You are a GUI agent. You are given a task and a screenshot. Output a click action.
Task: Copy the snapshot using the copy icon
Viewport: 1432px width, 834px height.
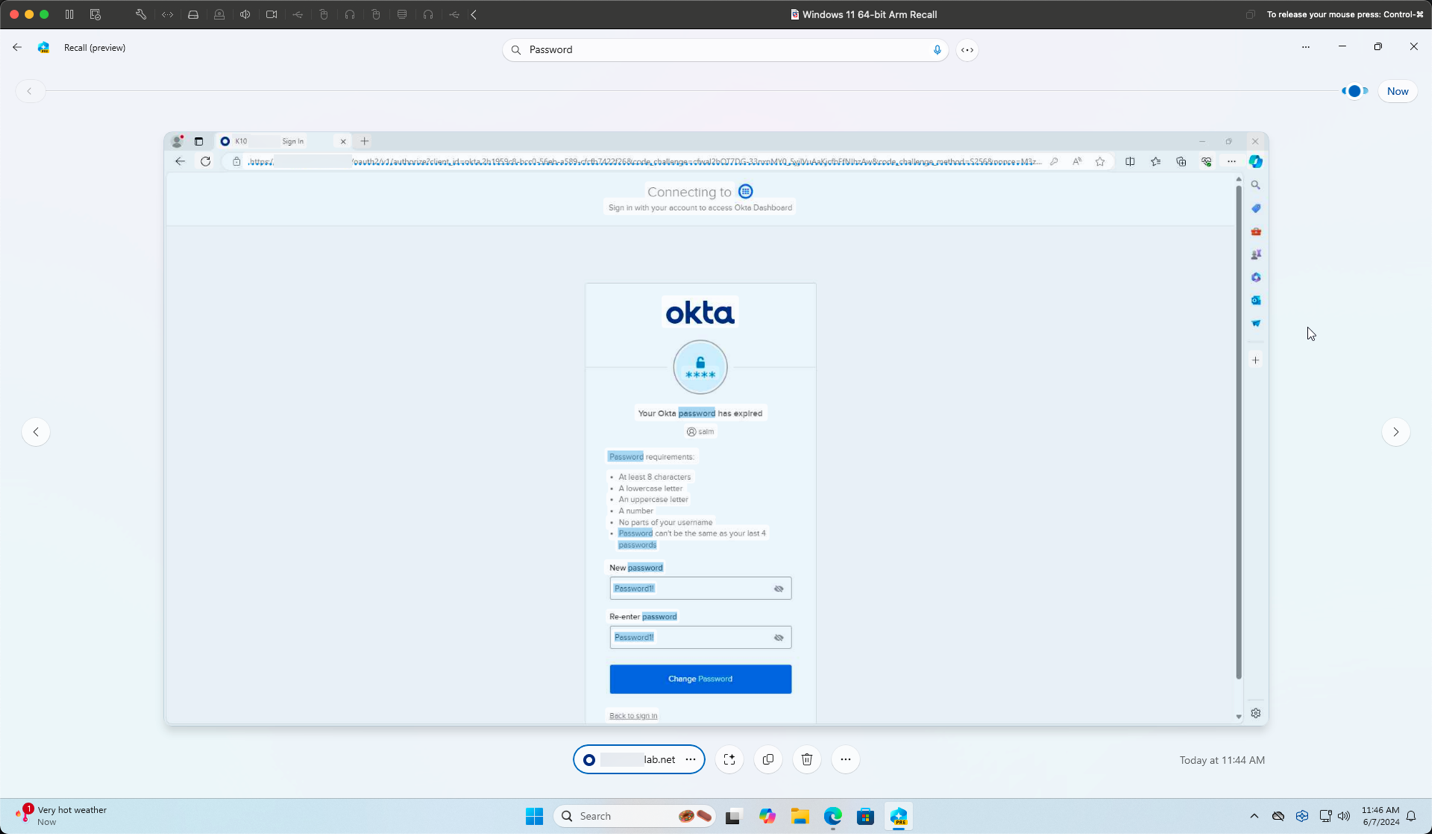(767, 759)
